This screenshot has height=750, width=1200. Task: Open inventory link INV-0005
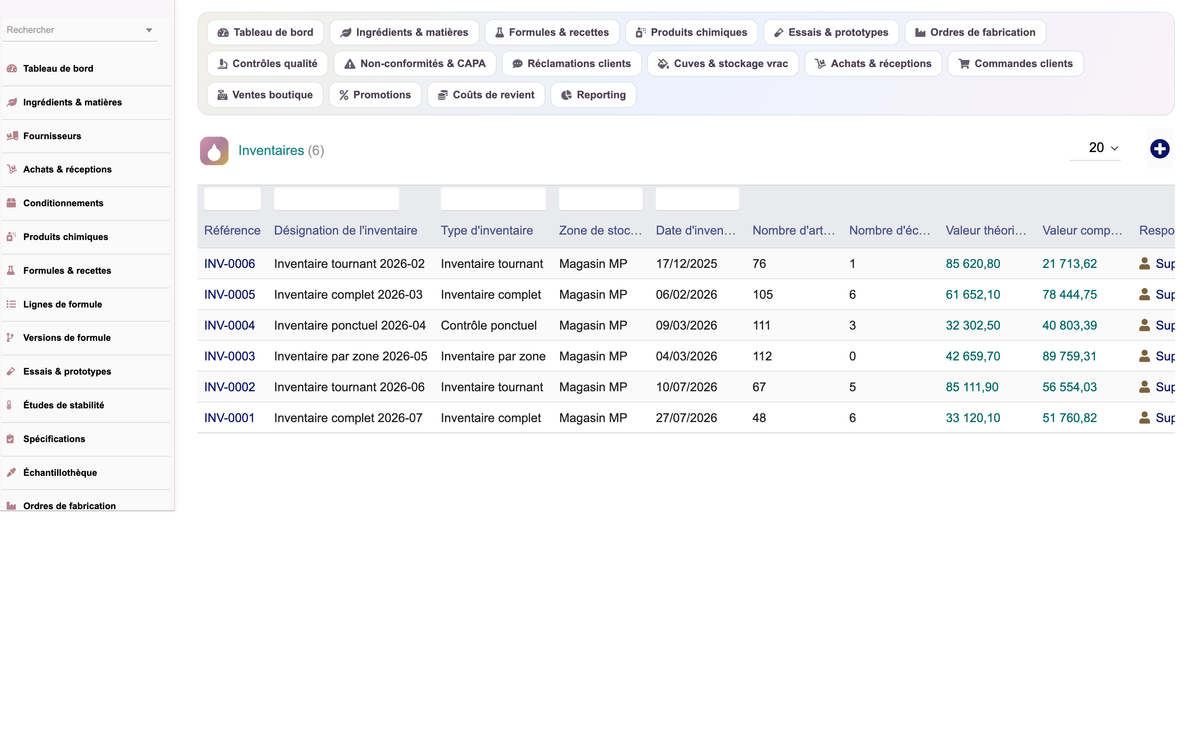[230, 295]
